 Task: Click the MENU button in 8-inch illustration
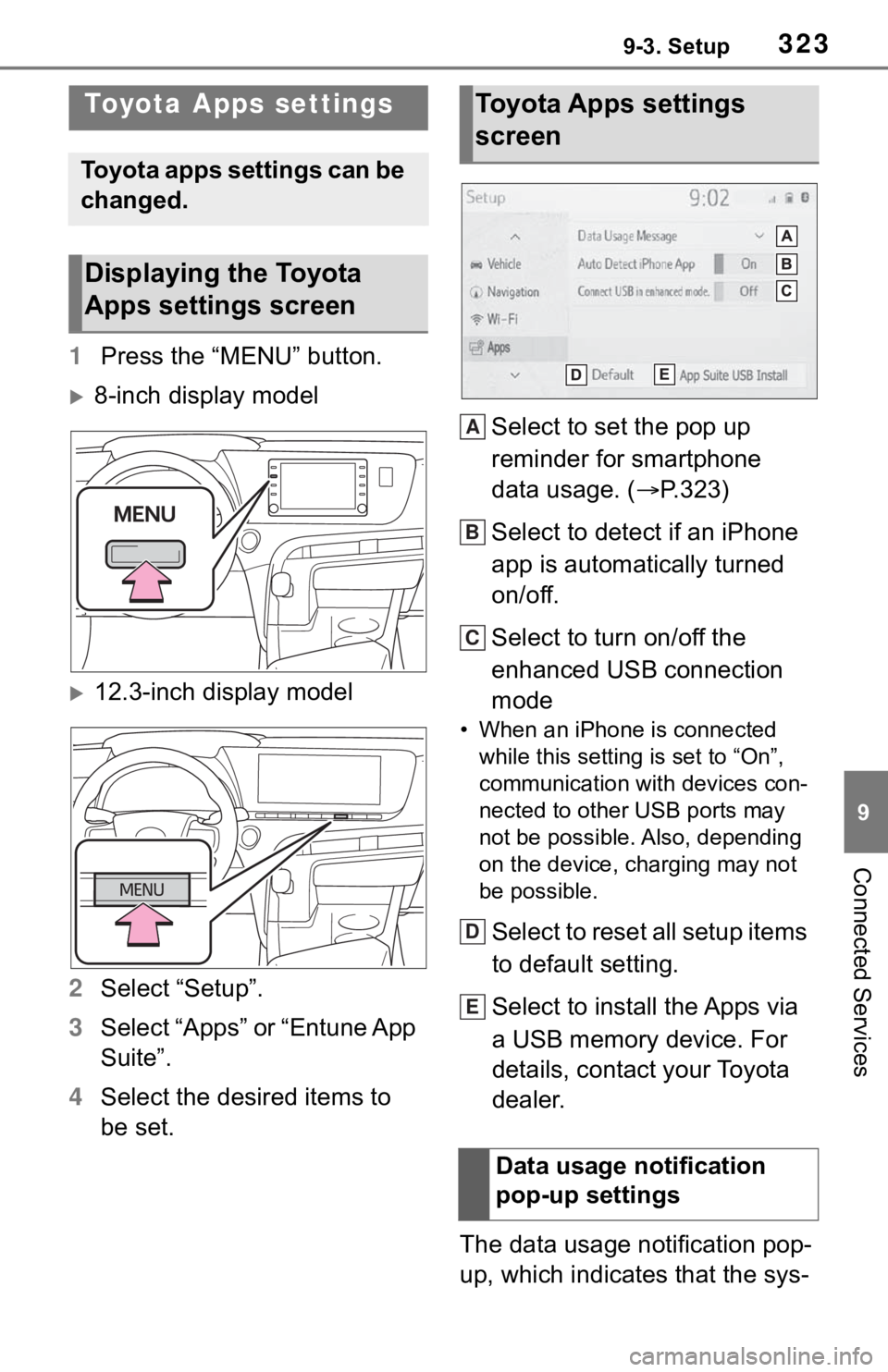pos(145,555)
